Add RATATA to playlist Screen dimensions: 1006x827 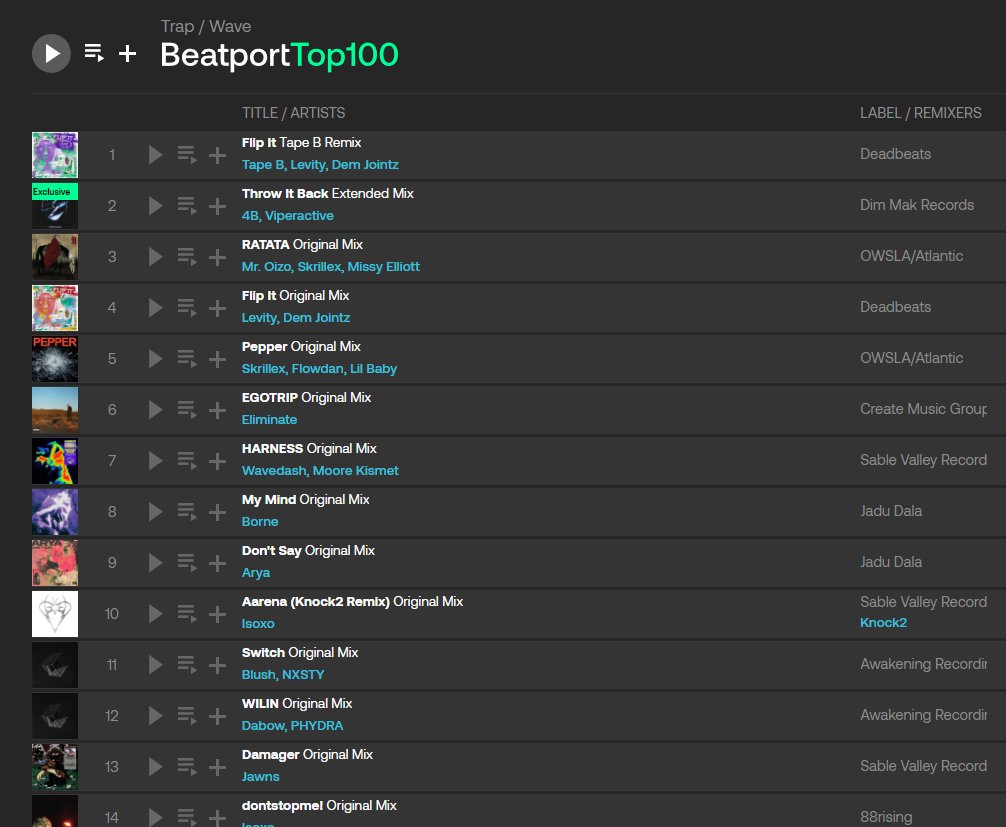click(217, 257)
